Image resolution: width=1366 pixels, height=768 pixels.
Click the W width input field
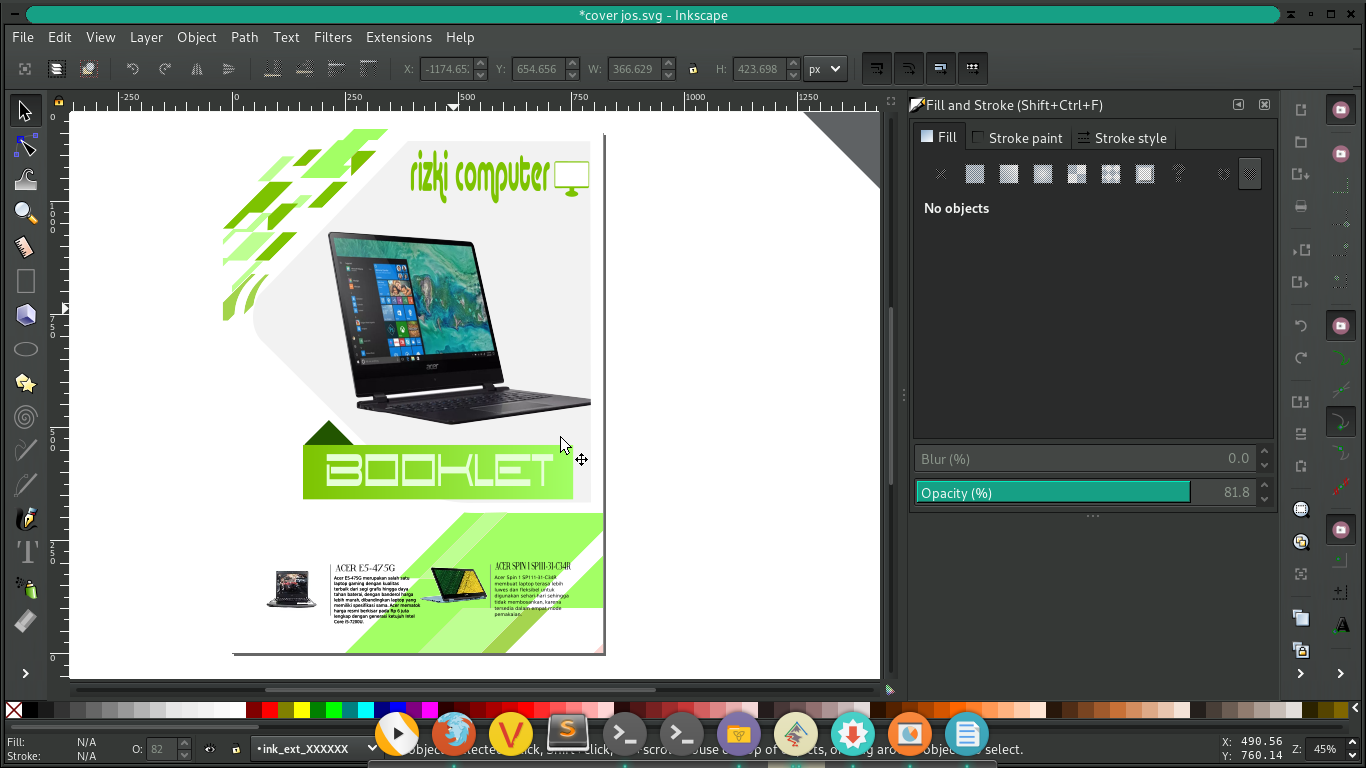click(x=636, y=69)
